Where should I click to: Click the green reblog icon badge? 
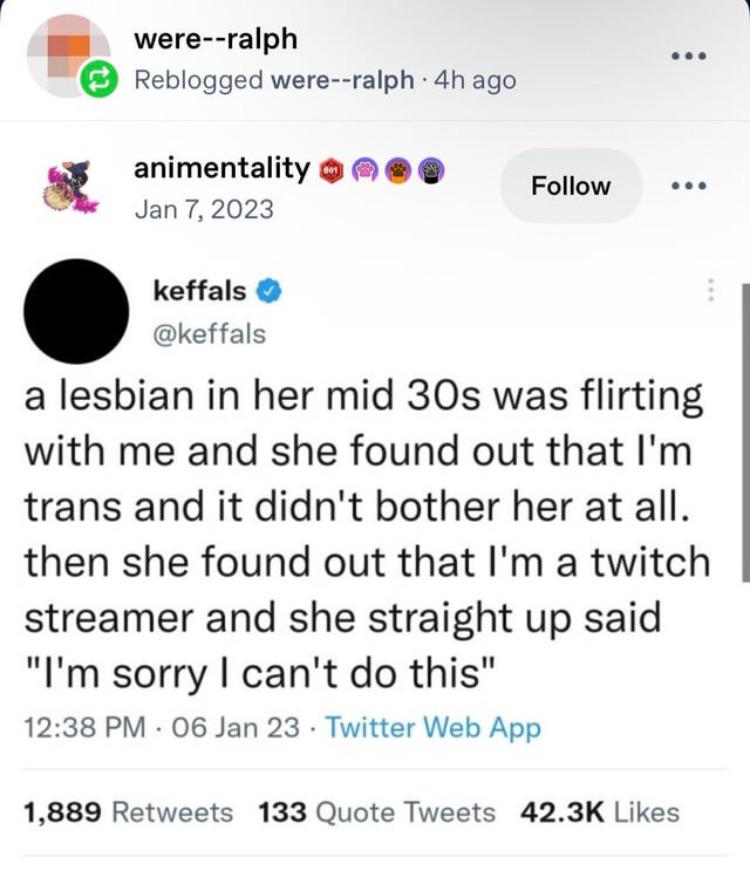(x=99, y=81)
